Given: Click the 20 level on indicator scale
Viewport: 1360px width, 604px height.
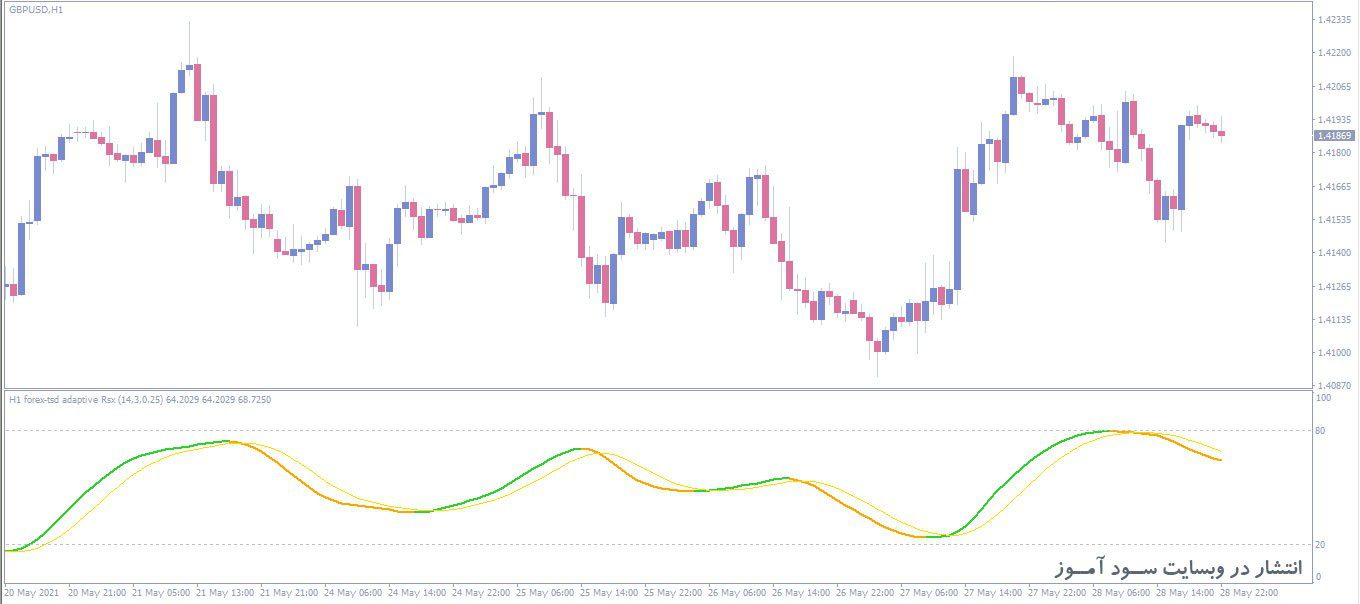Looking at the screenshot, I should (1321, 544).
